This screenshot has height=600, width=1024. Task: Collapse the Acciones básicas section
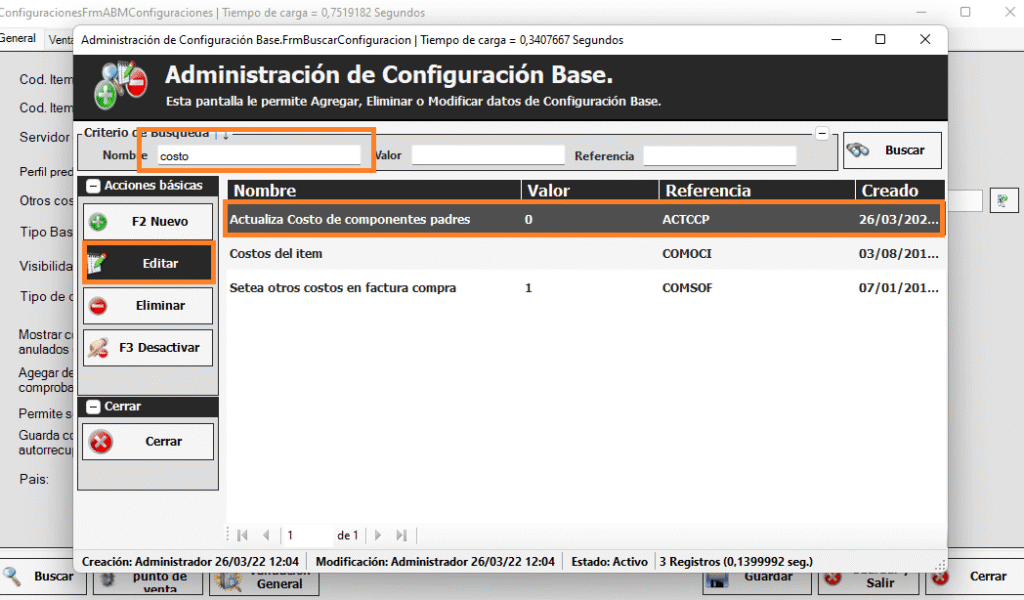pyautogui.click(x=93, y=186)
